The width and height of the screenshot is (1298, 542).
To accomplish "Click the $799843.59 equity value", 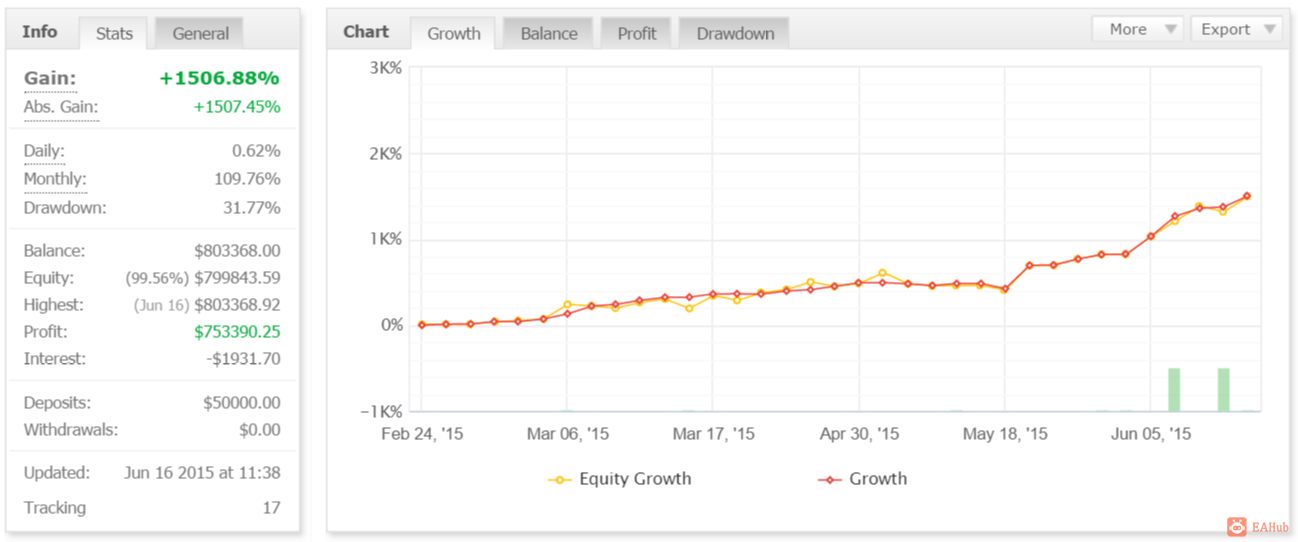I will point(235,278).
